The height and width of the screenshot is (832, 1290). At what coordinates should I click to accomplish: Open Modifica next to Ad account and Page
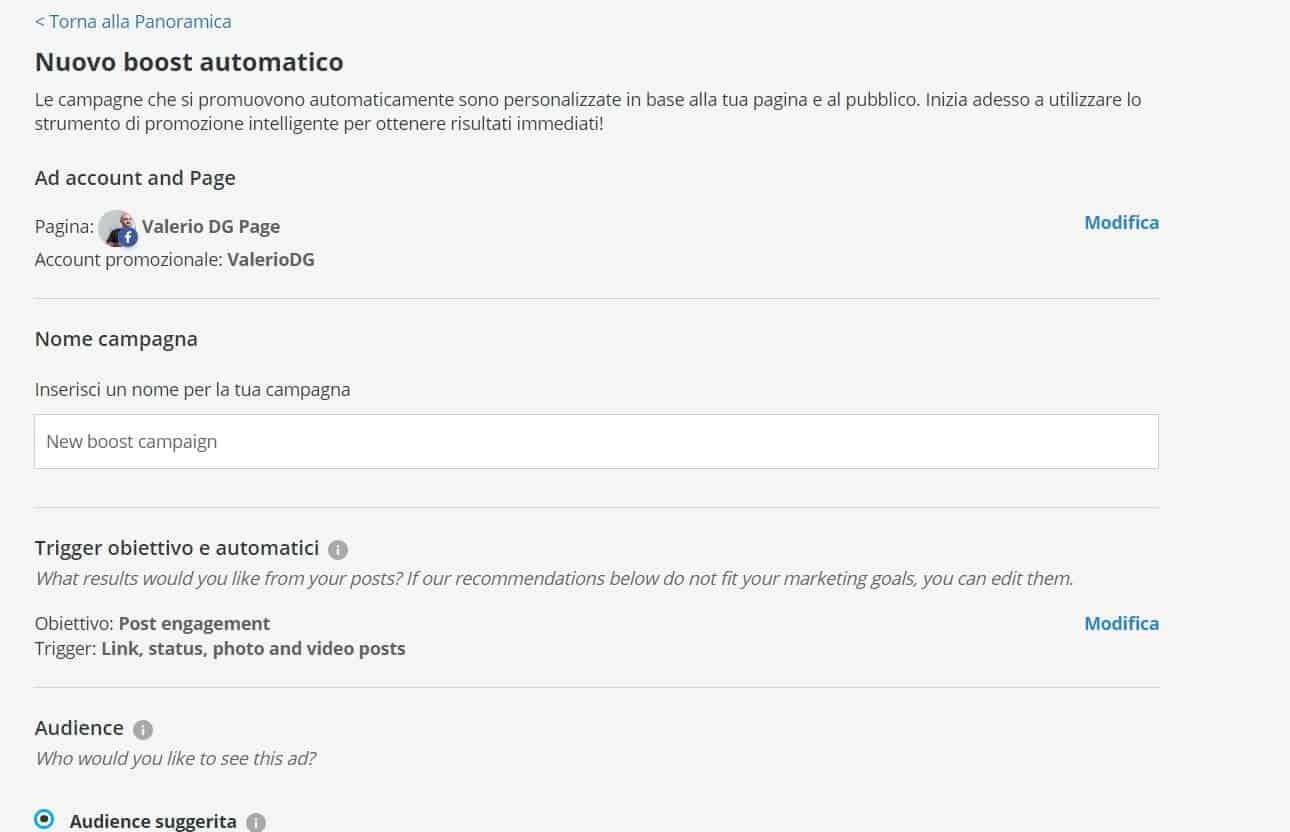click(x=1121, y=222)
